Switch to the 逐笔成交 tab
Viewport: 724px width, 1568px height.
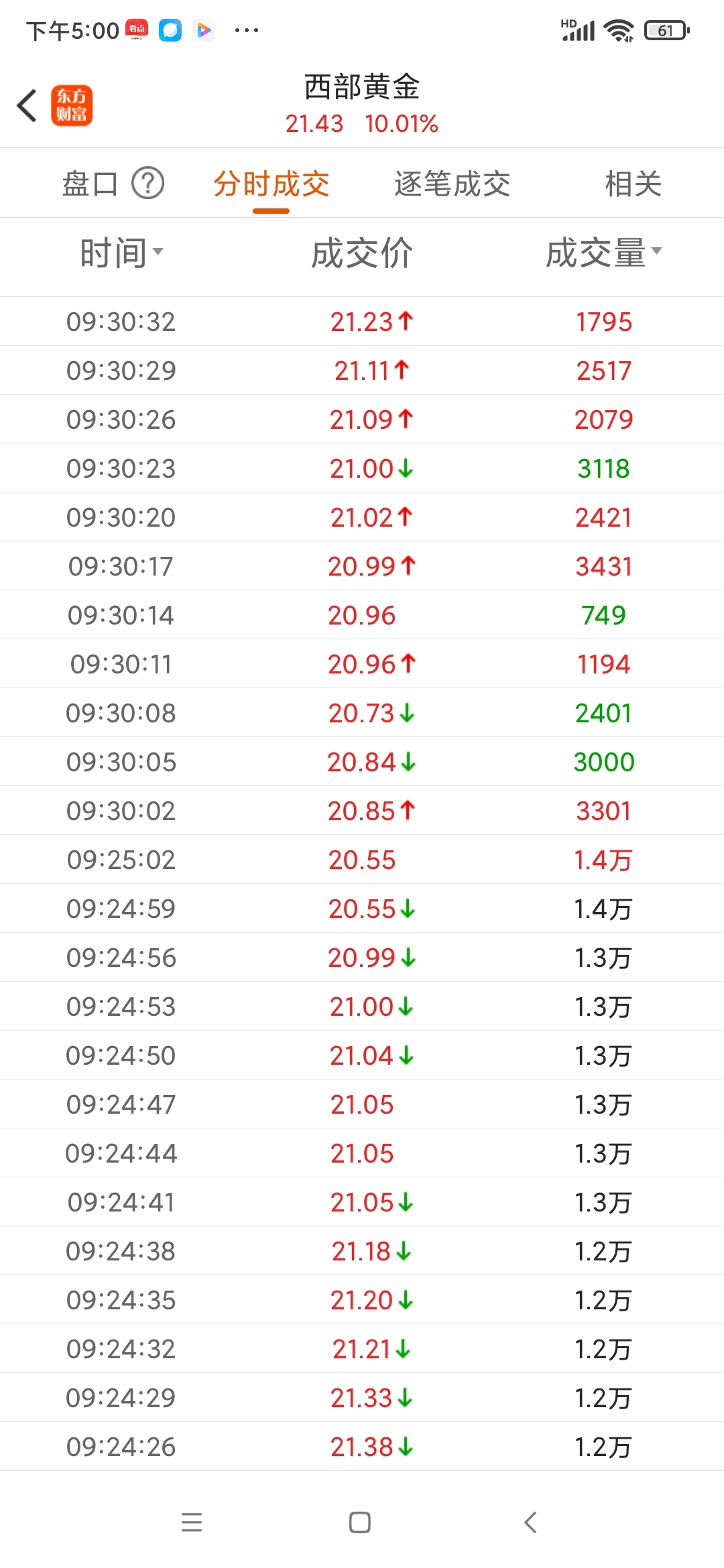(x=452, y=184)
